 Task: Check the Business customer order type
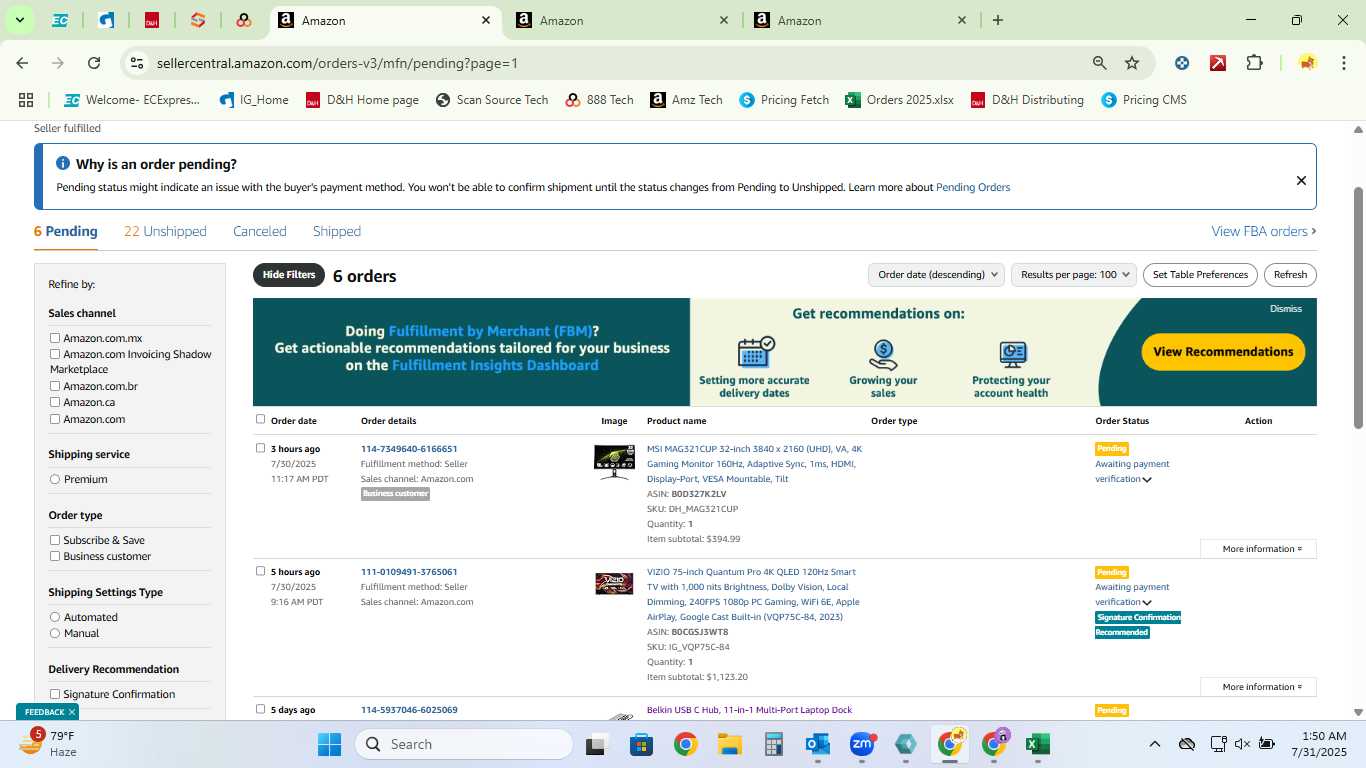pyautogui.click(x=55, y=556)
